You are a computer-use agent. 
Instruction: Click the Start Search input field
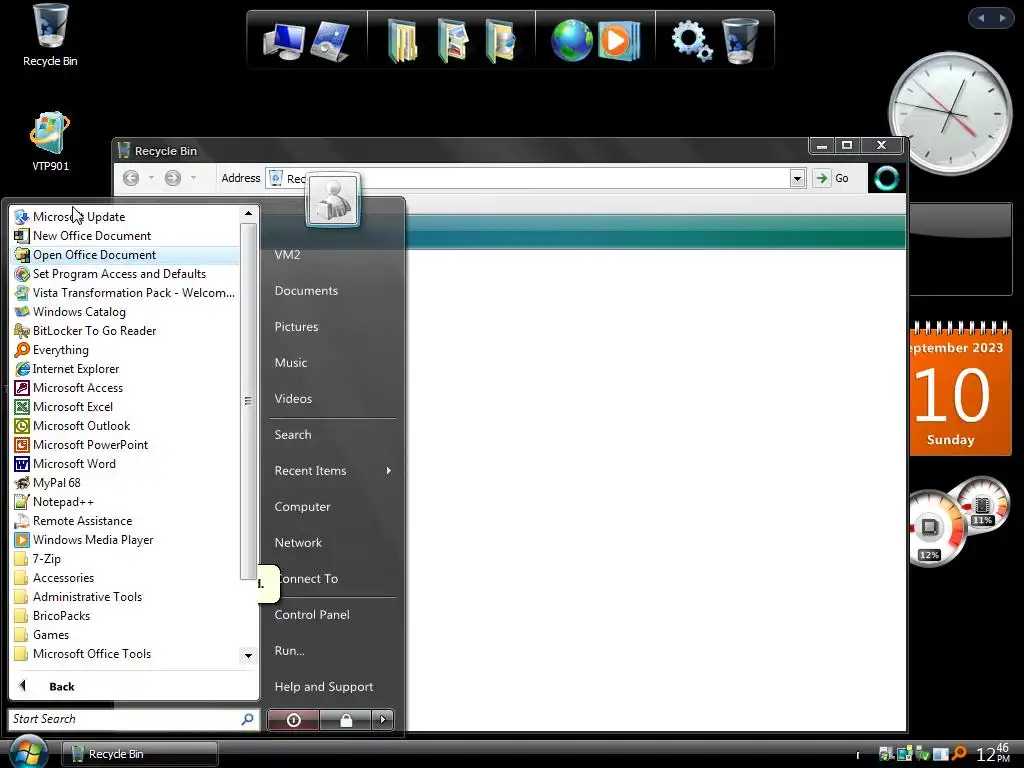[124, 718]
